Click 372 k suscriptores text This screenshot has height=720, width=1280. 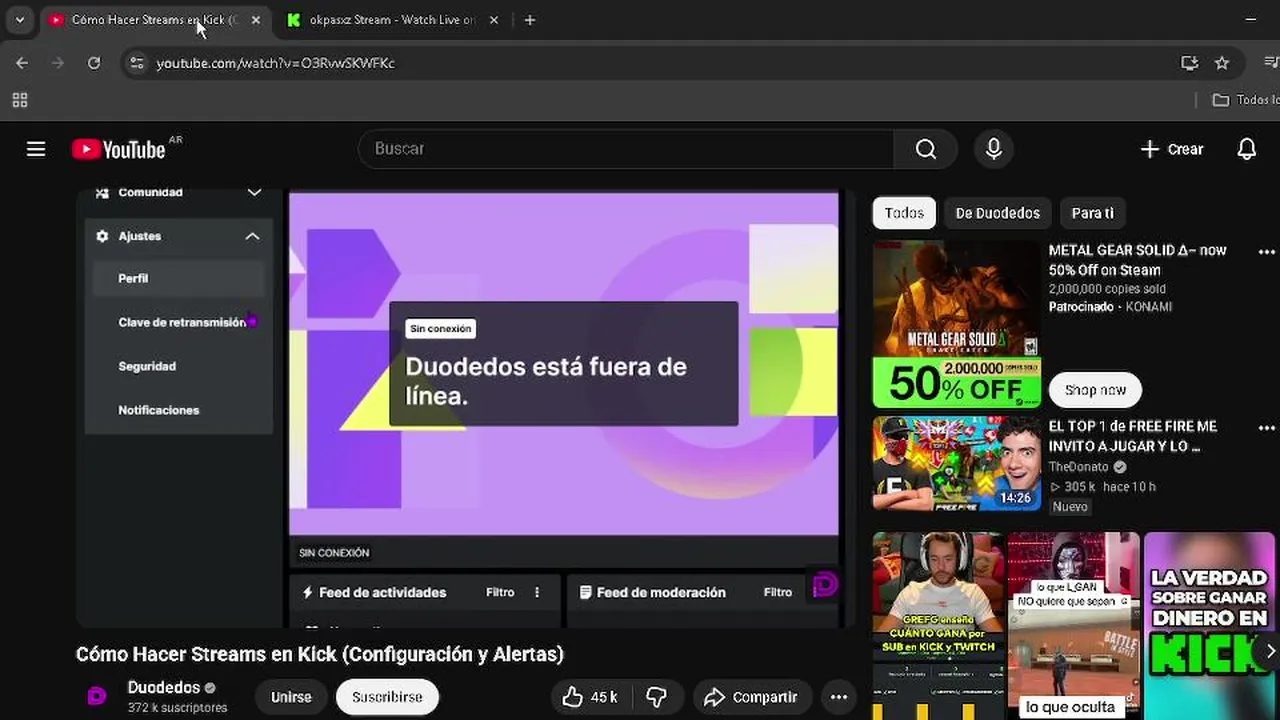pos(178,708)
